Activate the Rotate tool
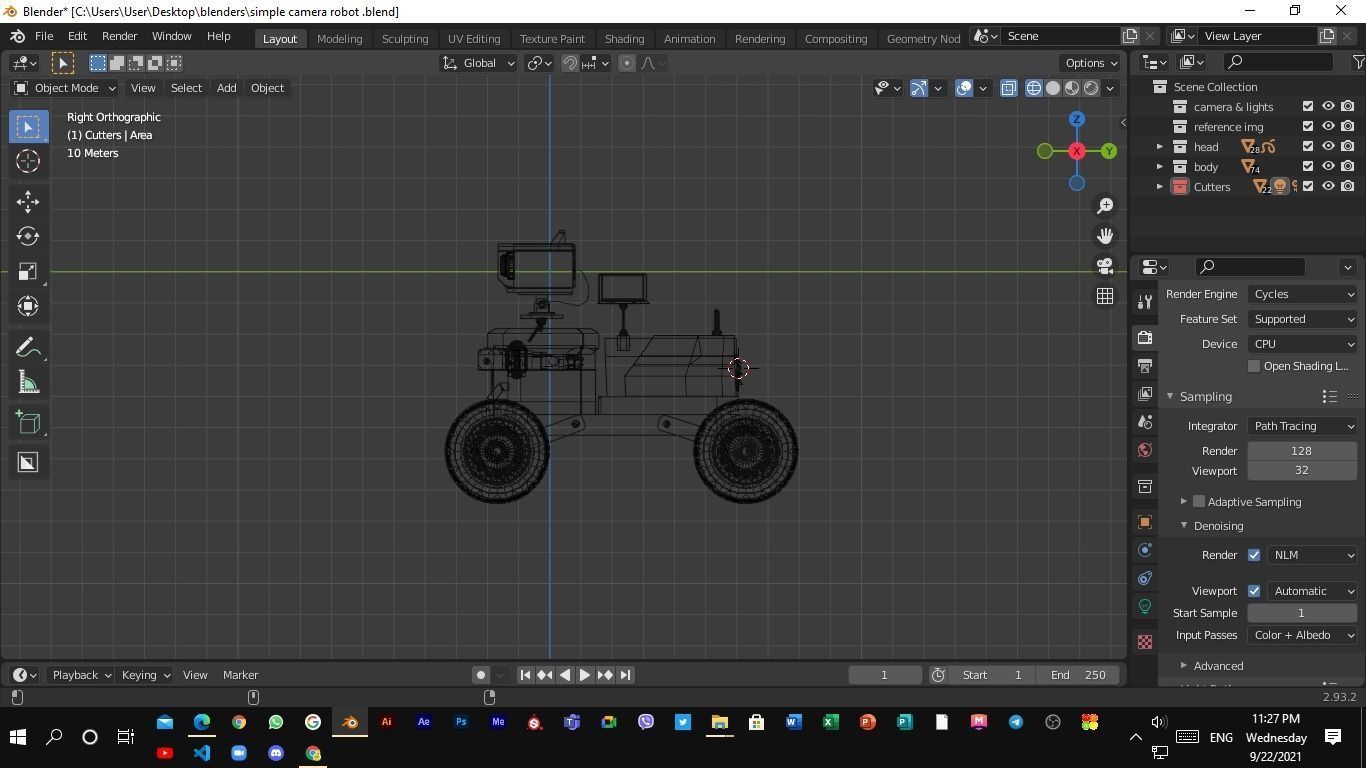1366x768 pixels. pos(28,236)
